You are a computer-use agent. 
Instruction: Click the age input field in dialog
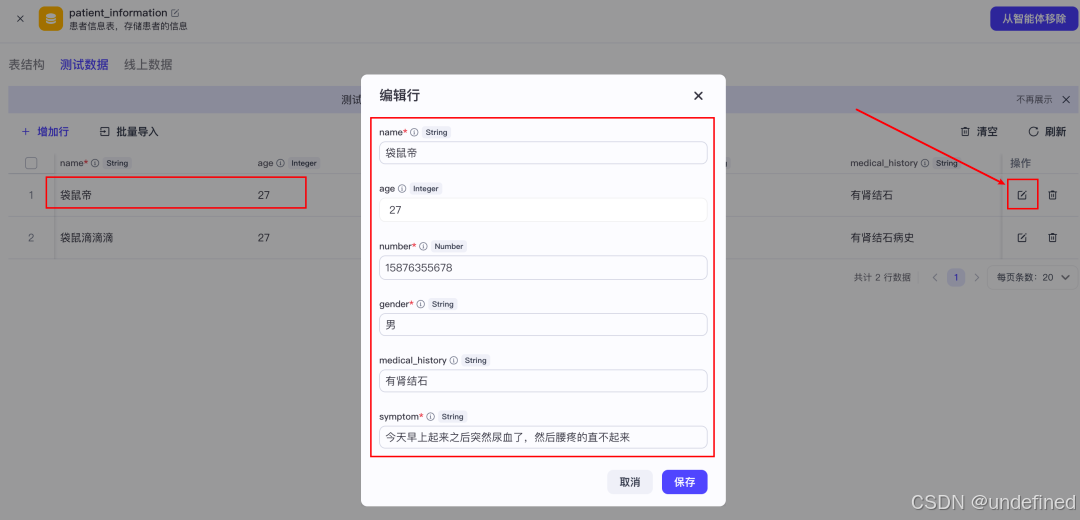pos(543,210)
